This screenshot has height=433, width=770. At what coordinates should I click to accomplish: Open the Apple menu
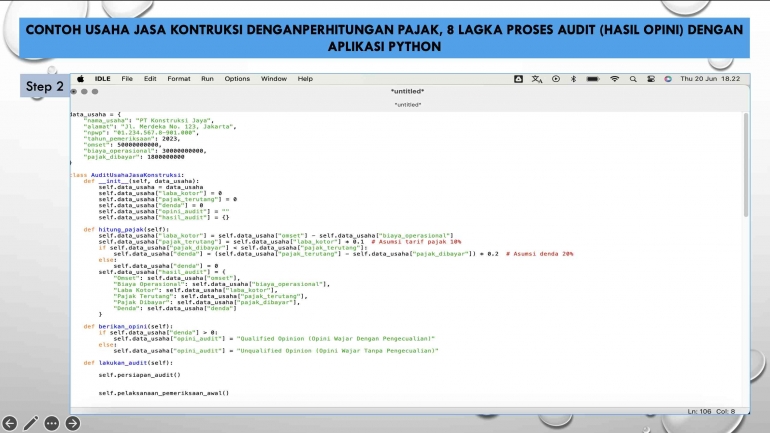tap(81, 79)
